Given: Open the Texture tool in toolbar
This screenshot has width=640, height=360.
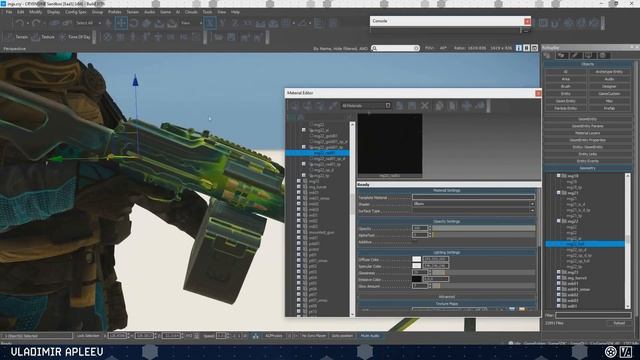Looking at the screenshot, I should tap(43, 37).
